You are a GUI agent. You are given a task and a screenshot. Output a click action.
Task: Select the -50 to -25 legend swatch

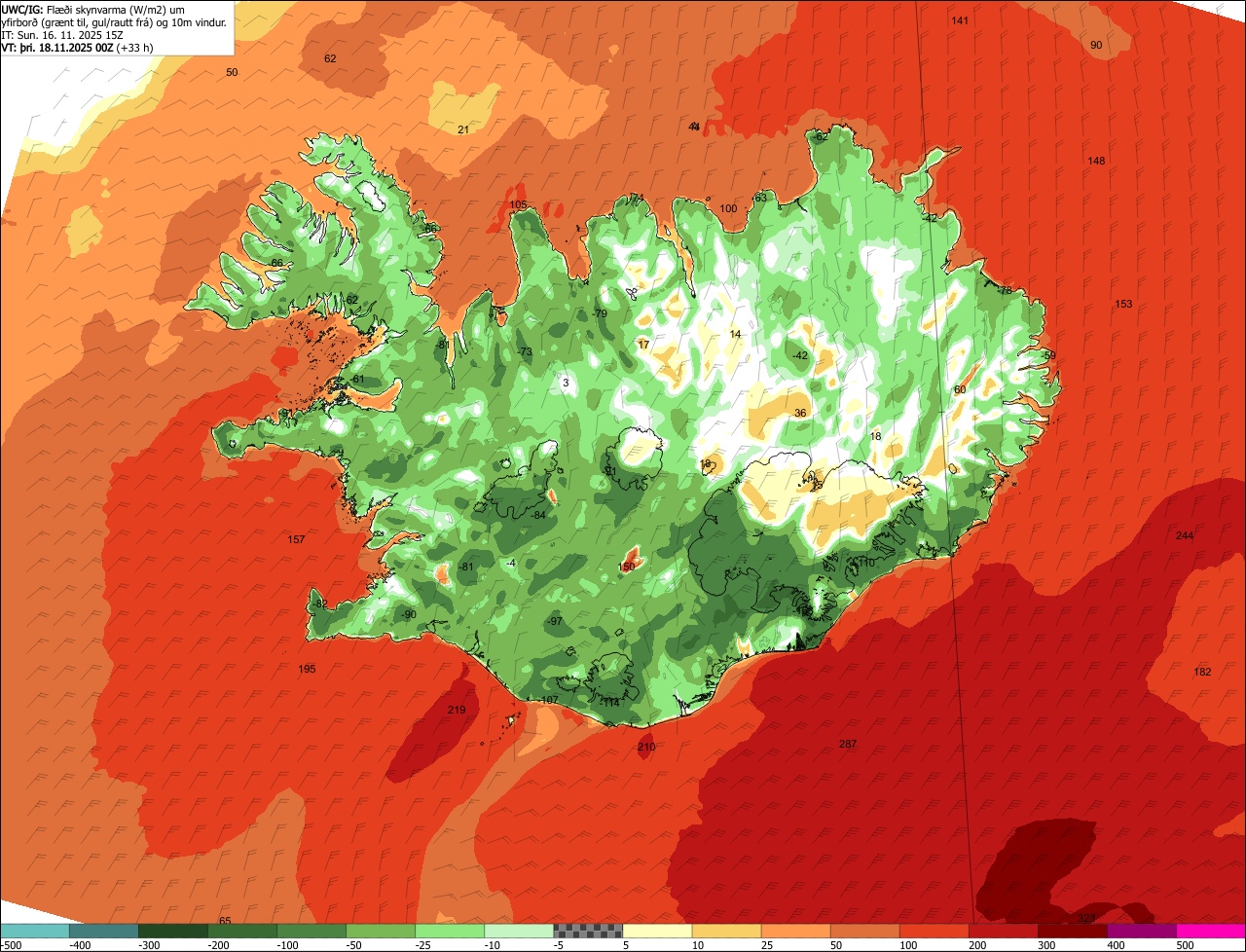click(380, 932)
